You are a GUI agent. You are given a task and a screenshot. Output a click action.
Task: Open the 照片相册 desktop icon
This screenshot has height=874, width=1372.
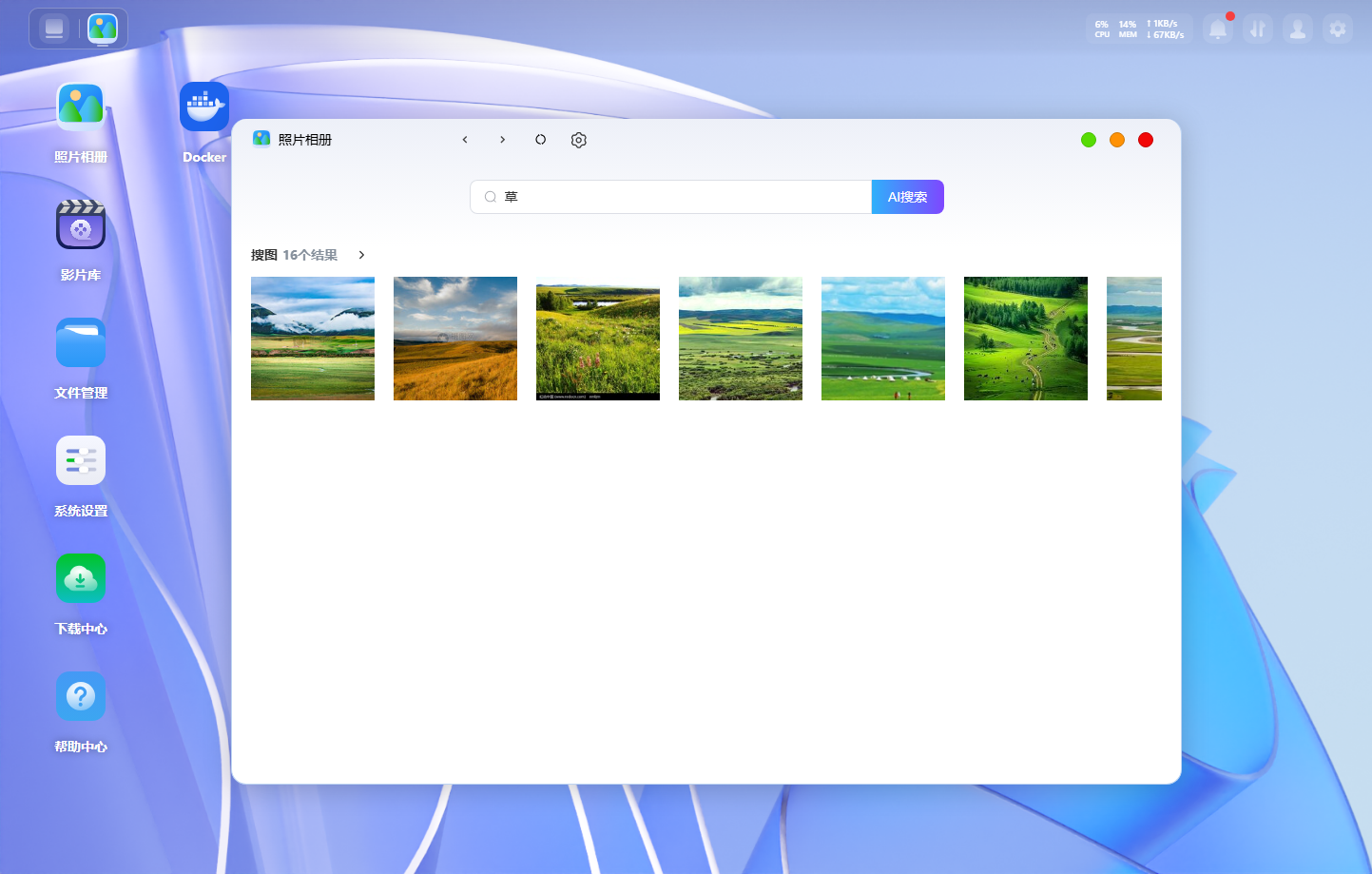coord(81,107)
